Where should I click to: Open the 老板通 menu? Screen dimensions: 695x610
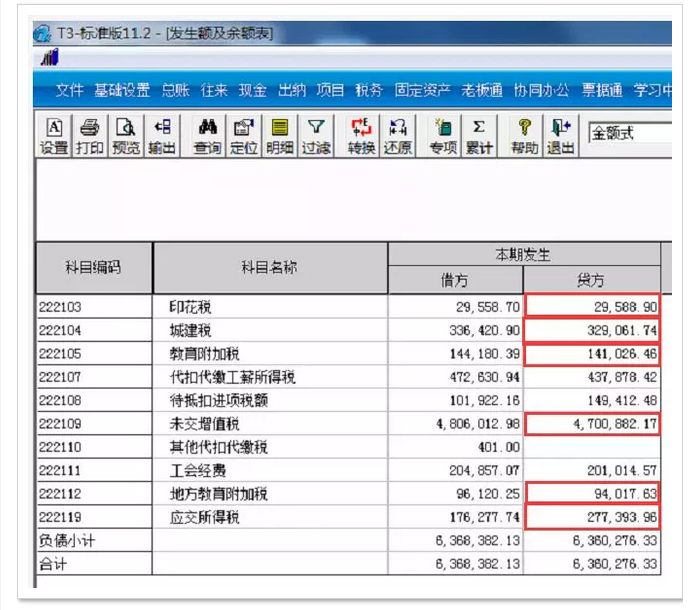click(482, 90)
